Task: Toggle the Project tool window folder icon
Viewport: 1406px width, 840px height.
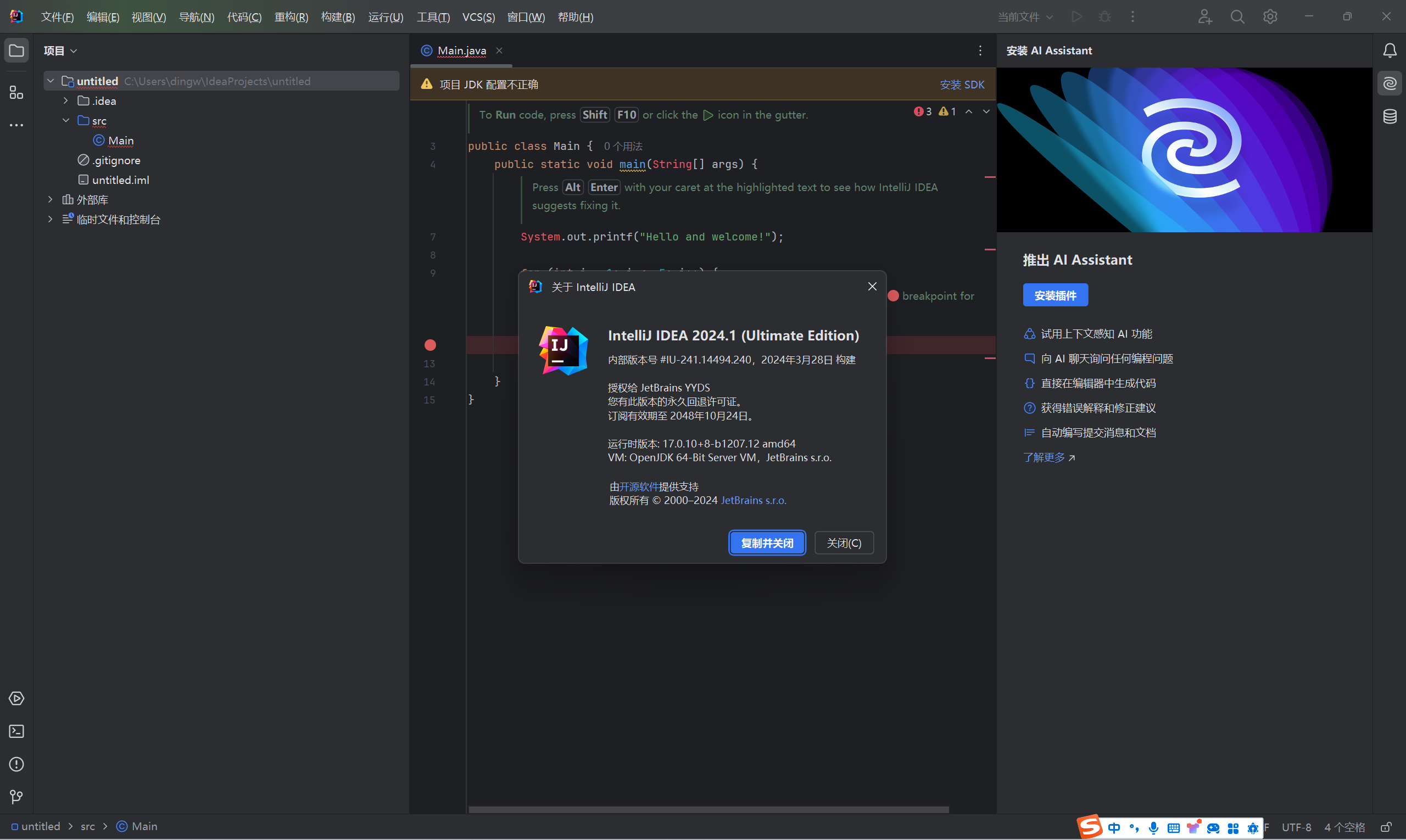Action: point(16,51)
